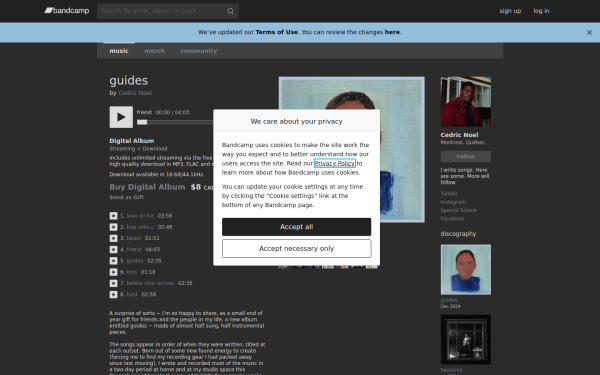The width and height of the screenshot is (600, 375).
Task: Open the ions track title
Action: click(x=132, y=272)
